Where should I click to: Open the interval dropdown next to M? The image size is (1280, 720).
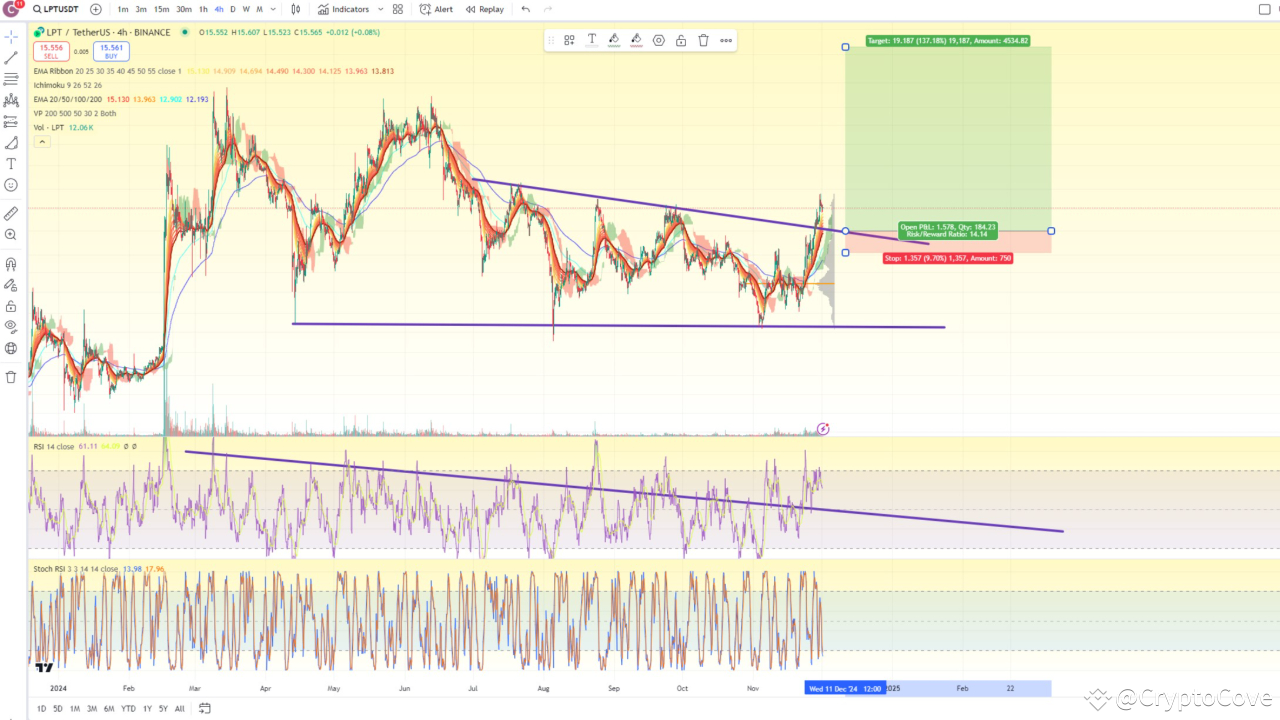(271, 9)
